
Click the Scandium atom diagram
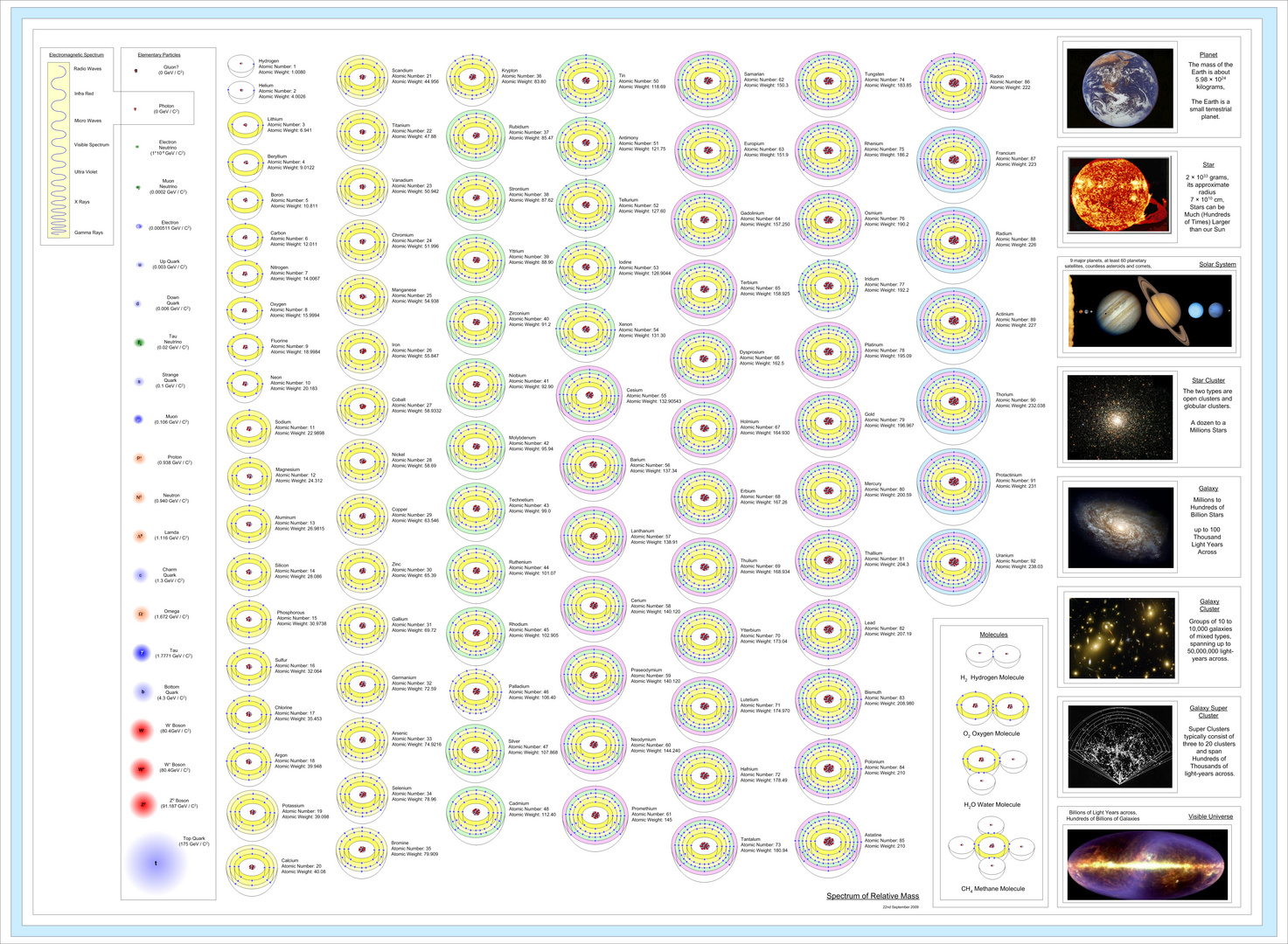[362, 79]
